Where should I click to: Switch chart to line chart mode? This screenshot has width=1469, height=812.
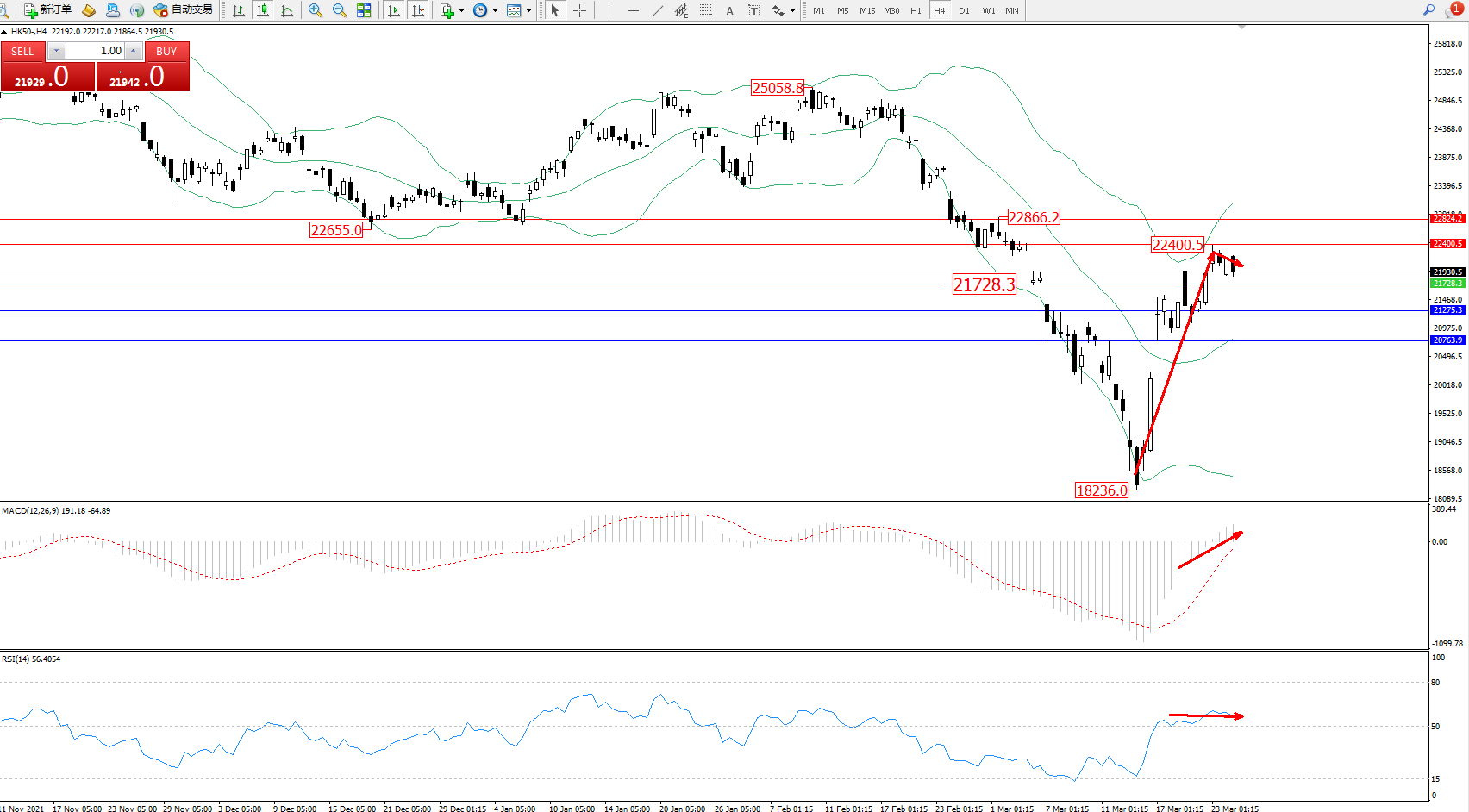coord(287,10)
